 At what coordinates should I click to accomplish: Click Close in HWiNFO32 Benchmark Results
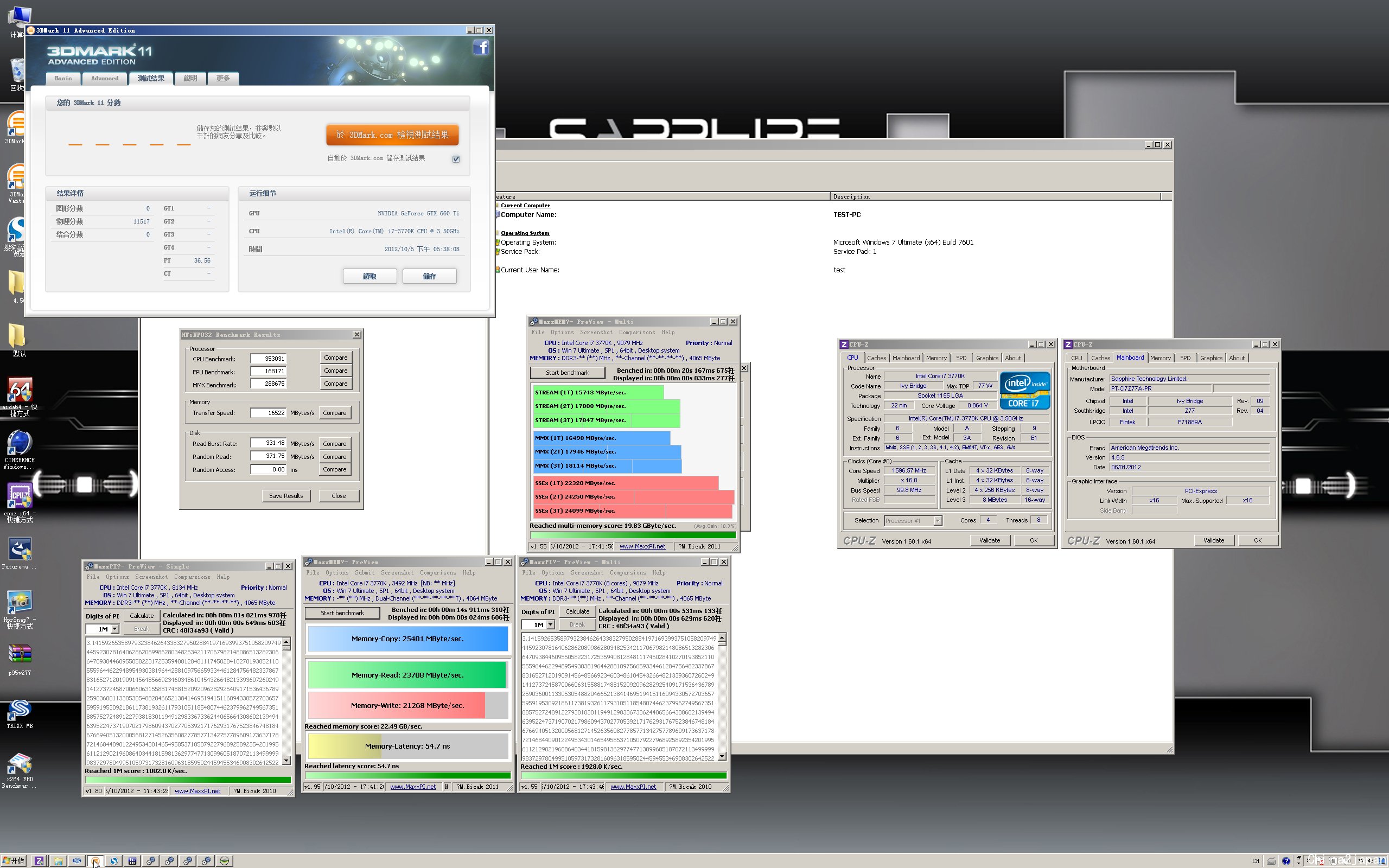pyautogui.click(x=339, y=495)
